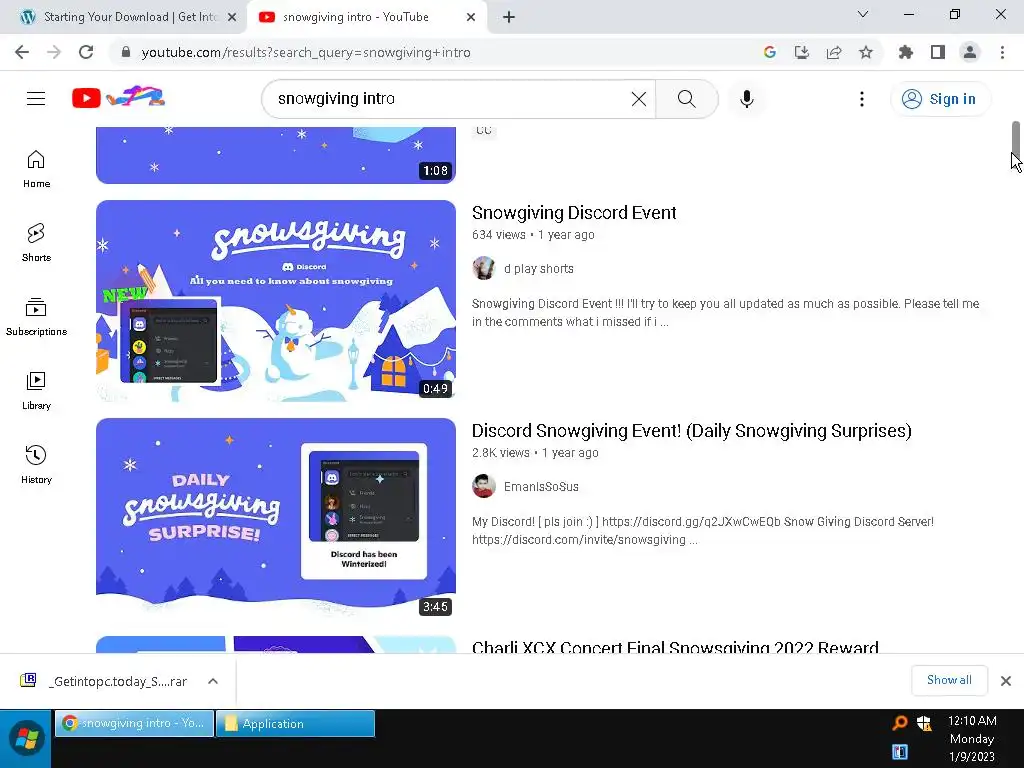Click the YouTube logo
1024x768 pixels.
118,98
